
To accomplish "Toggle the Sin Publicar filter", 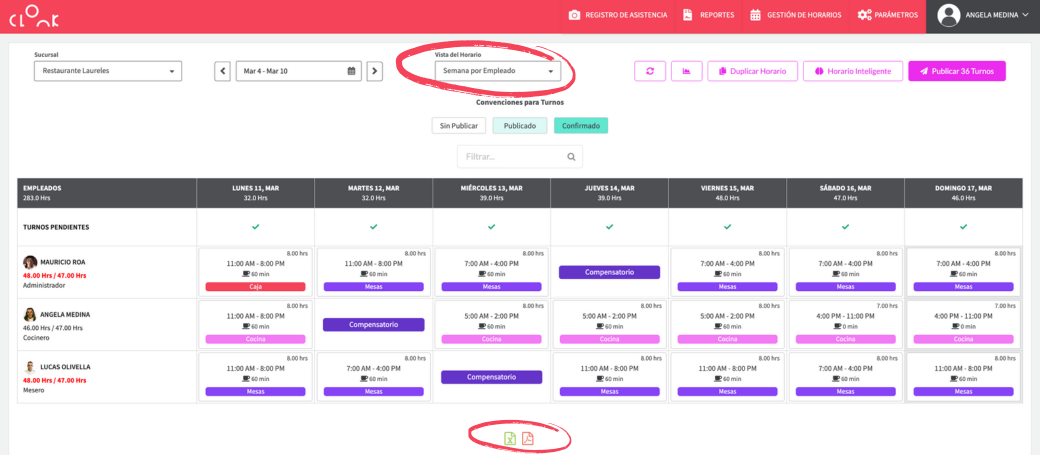I will (x=459, y=126).
